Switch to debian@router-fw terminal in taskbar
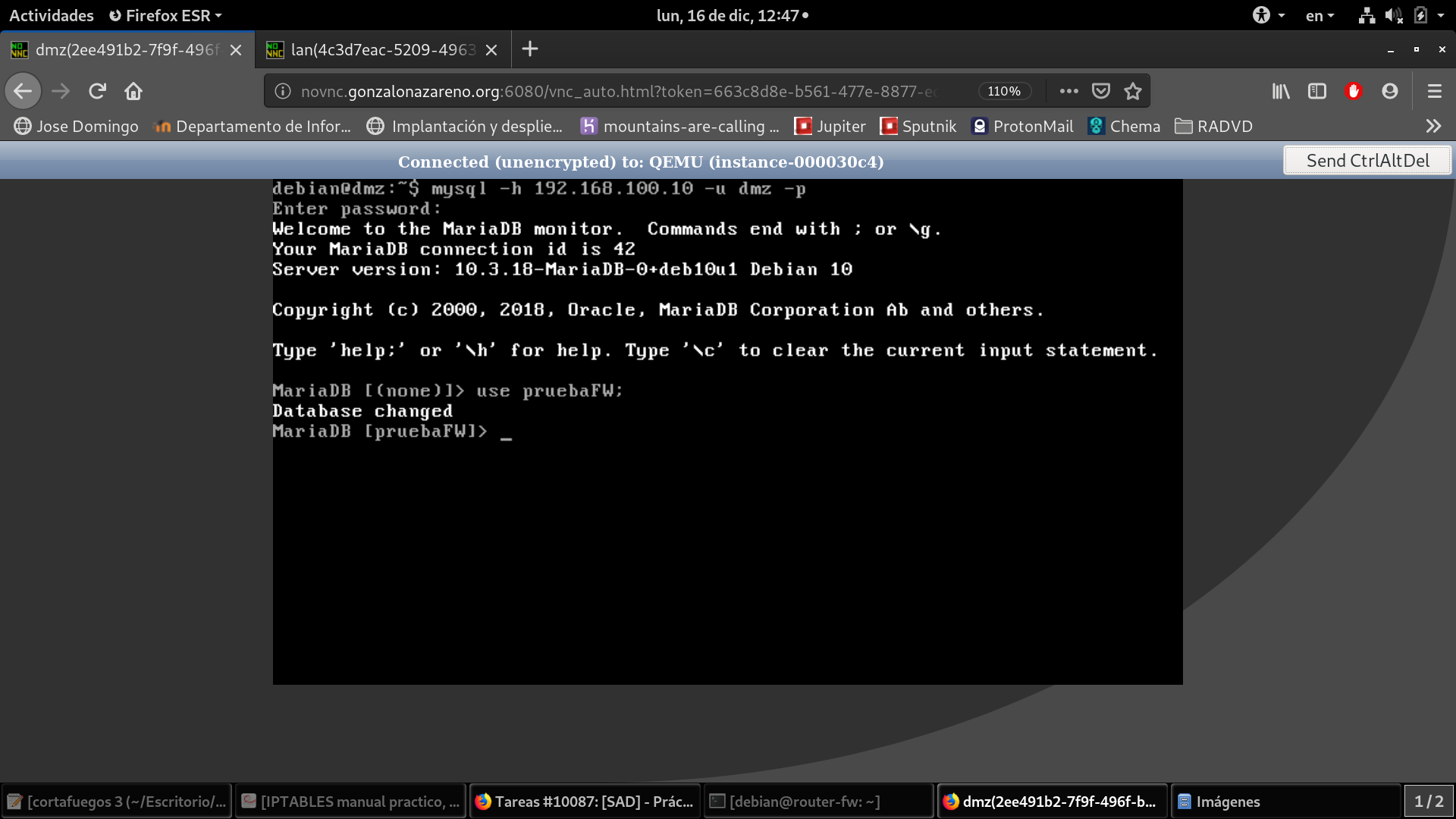The image size is (1456, 819). click(816, 802)
